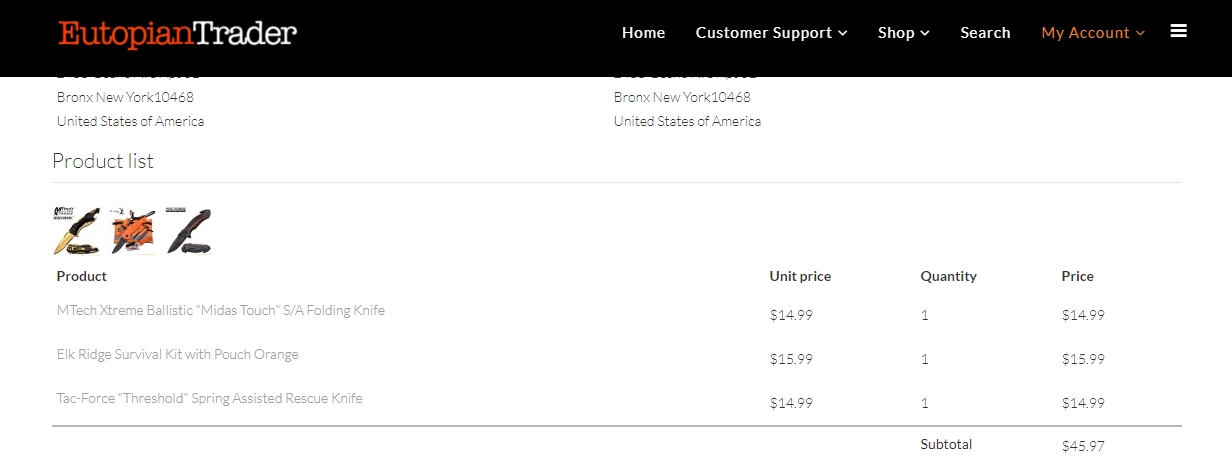This screenshot has height=462, width=1232.
Task: Open the Search menu item
Action: 985,33
